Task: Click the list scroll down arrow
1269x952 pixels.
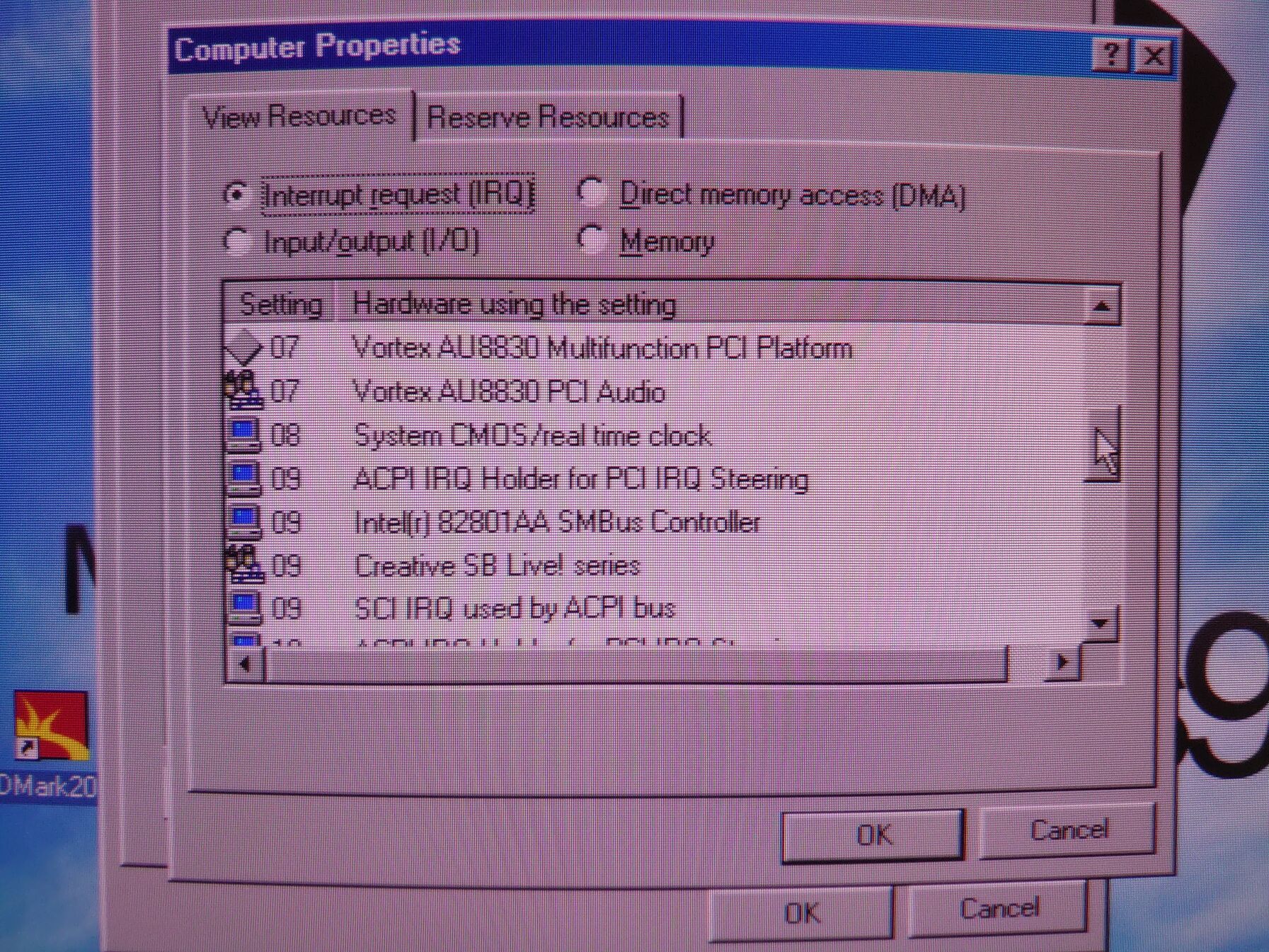Action: tap(1100, 624)
